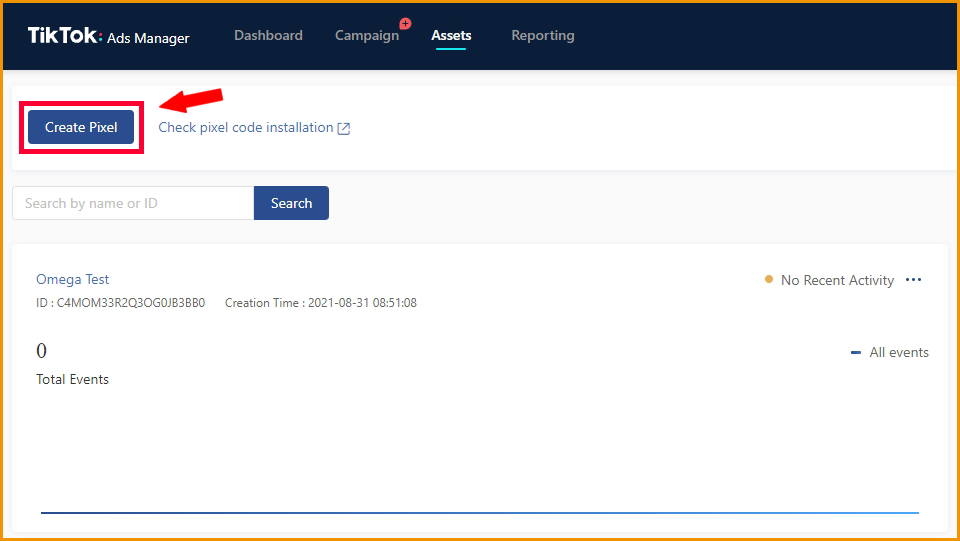
Task: Click the Total Events count of zero
Action: point(42,351)
